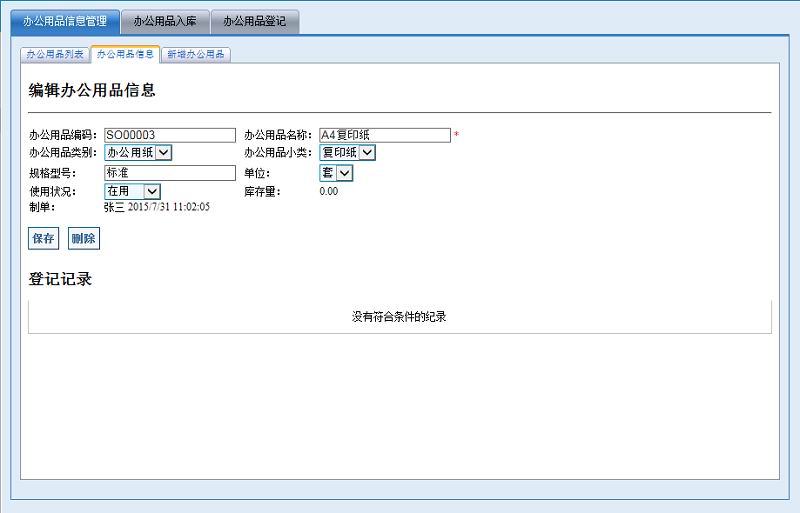Switch to 办公用品信息管理 main tab
Viewport: 800px width, 513px height.
click(65, 21)
